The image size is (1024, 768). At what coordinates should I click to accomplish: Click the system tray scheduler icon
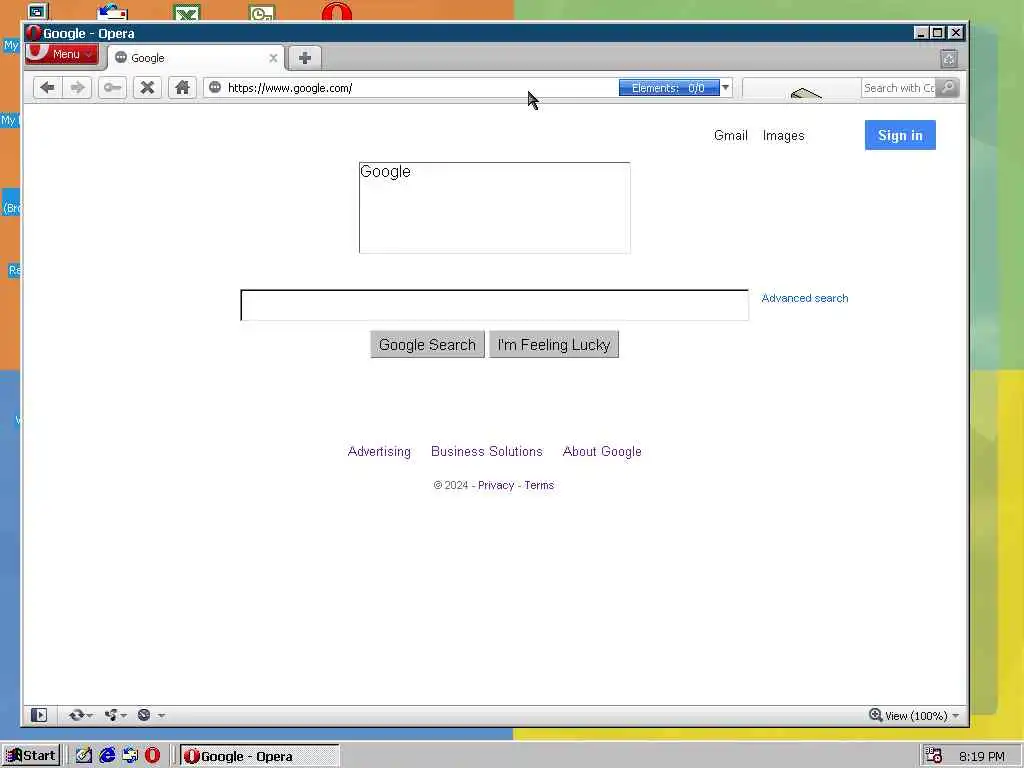tap(933, 756)
